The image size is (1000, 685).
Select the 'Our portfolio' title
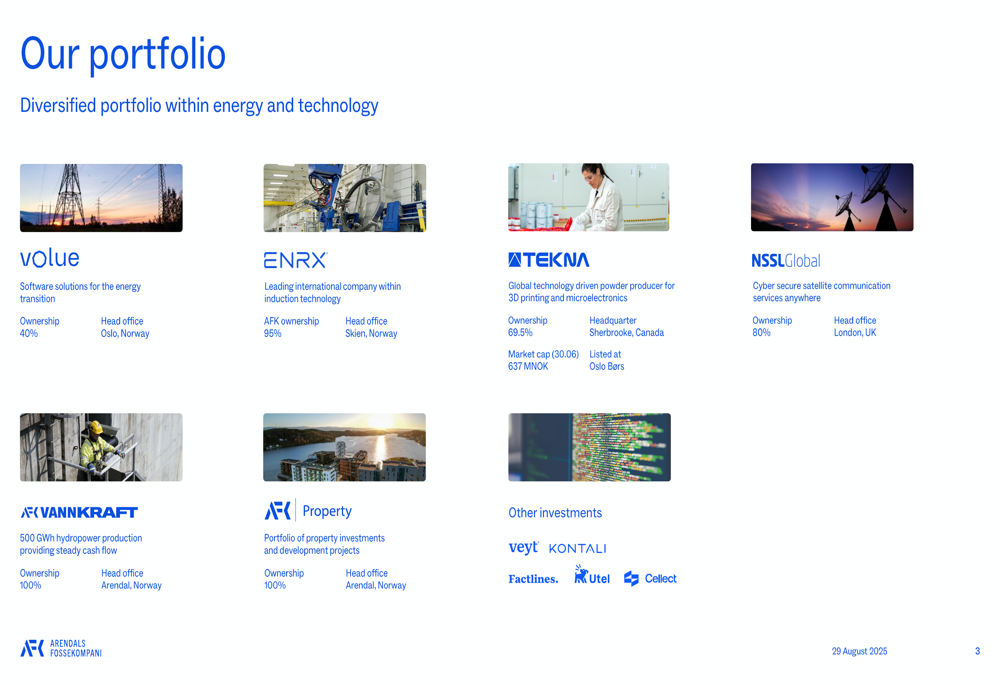[x=123, y=54]
